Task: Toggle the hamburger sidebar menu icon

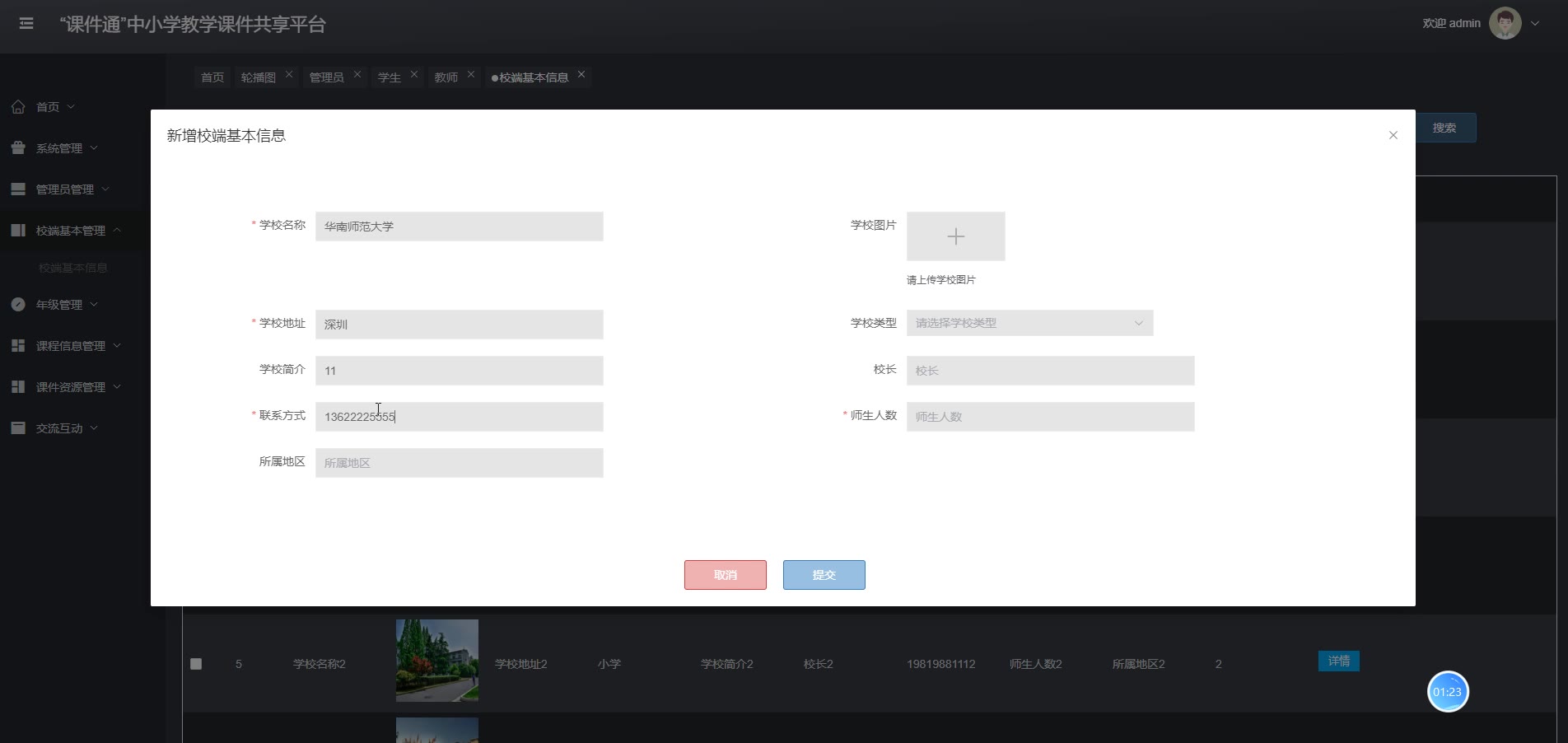Action: click(26, 24)
